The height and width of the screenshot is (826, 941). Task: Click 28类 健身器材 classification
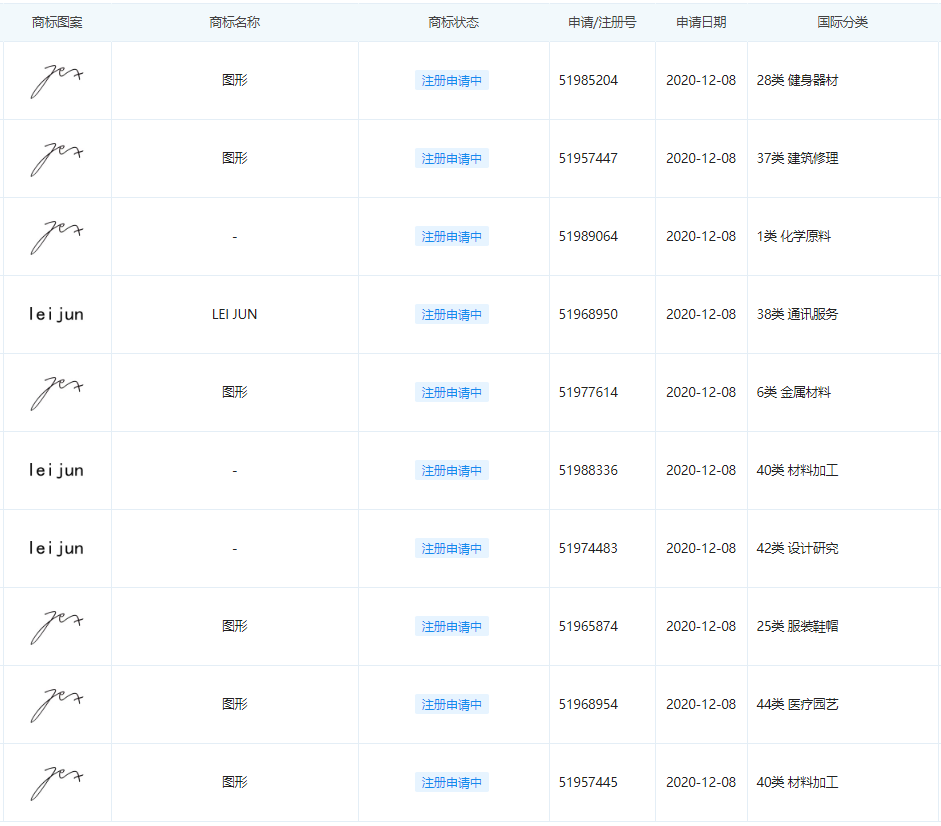pos(798,80)
